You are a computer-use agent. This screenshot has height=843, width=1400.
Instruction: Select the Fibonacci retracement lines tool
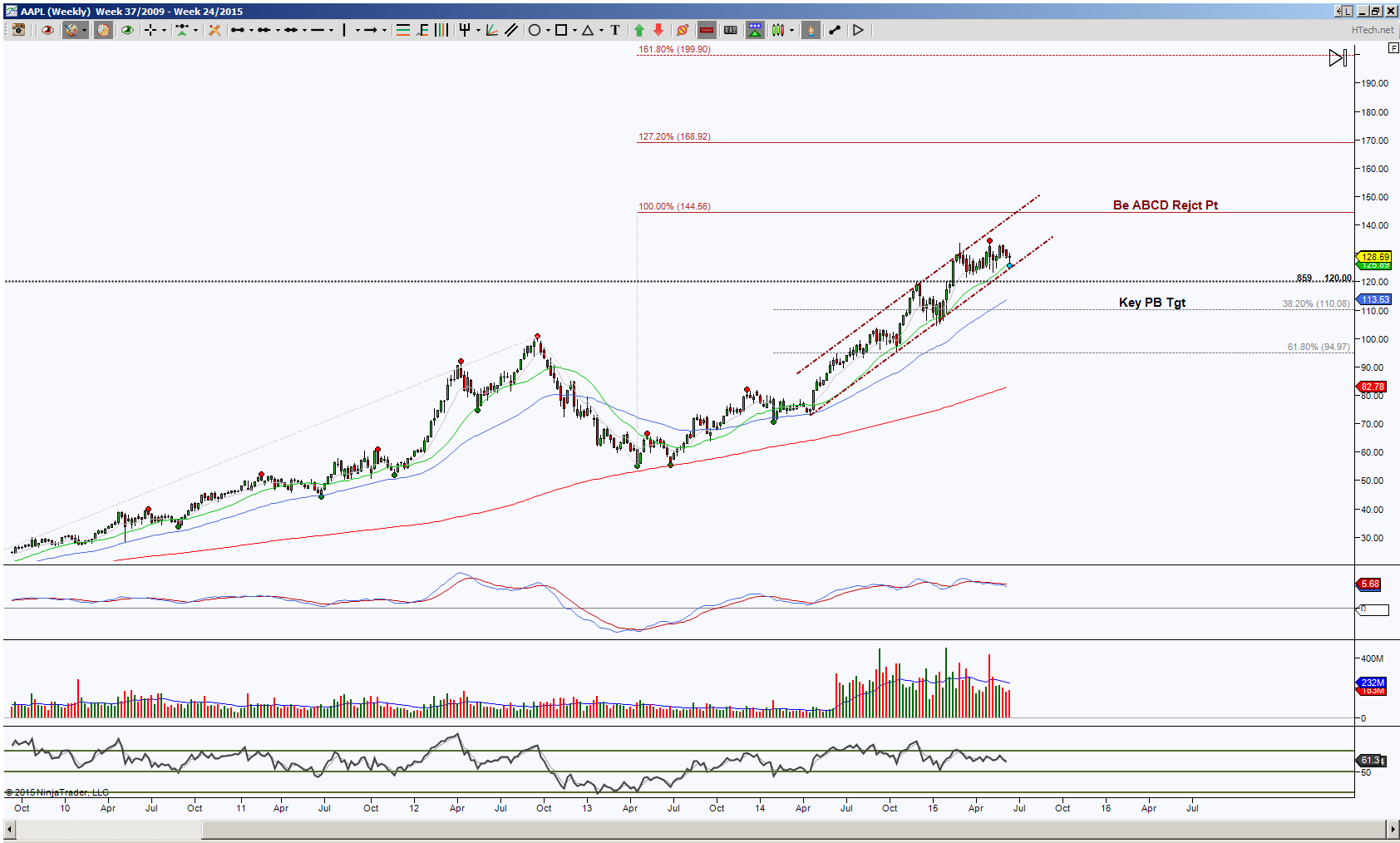(x=403, y=30)
